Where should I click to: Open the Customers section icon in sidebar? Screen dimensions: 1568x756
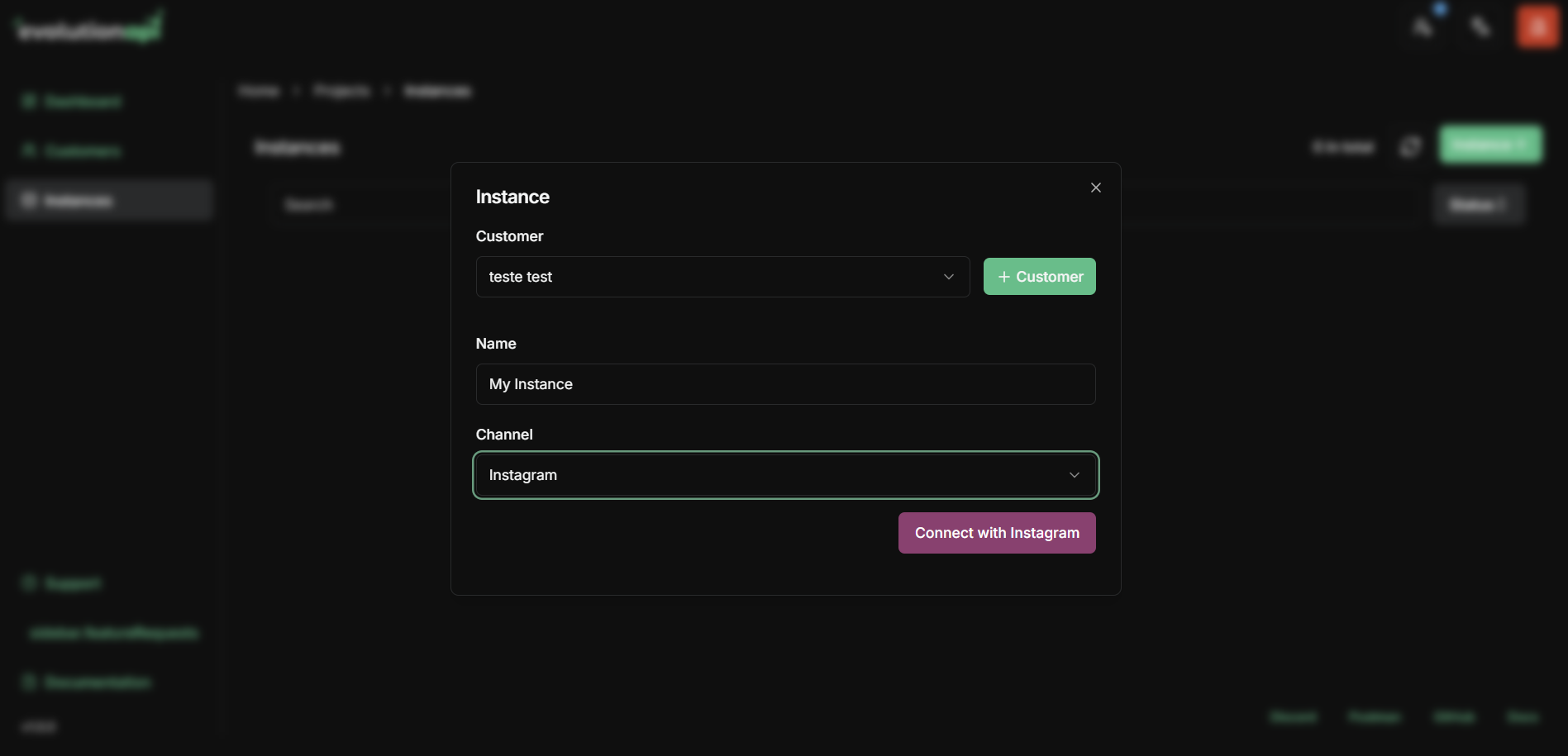click(x=30, y=150)
